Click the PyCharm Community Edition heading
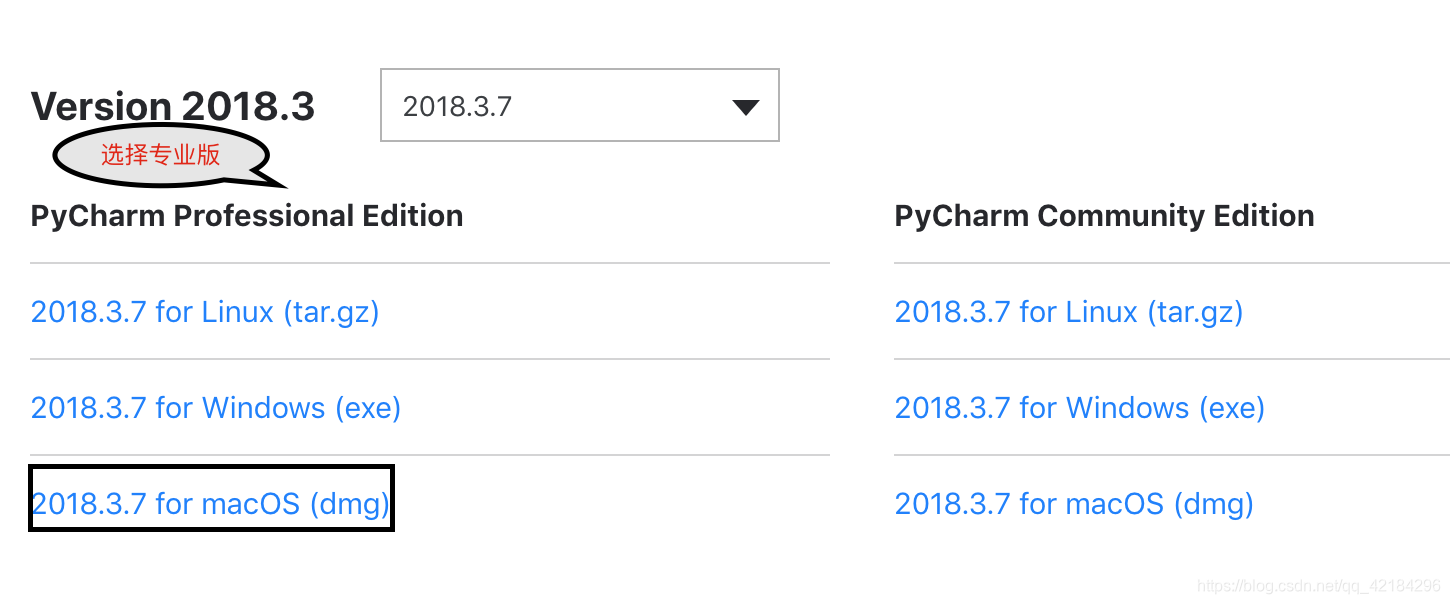The height and width of the screenshot is (604, 1450). tap(1104, 216)
